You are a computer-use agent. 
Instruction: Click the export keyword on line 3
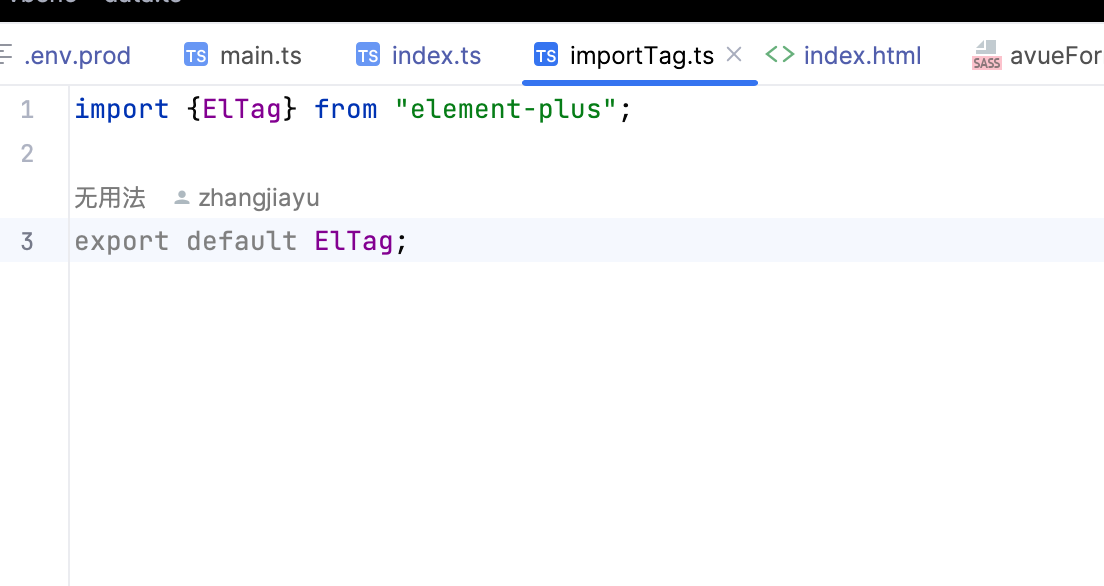tap(121, 242)
